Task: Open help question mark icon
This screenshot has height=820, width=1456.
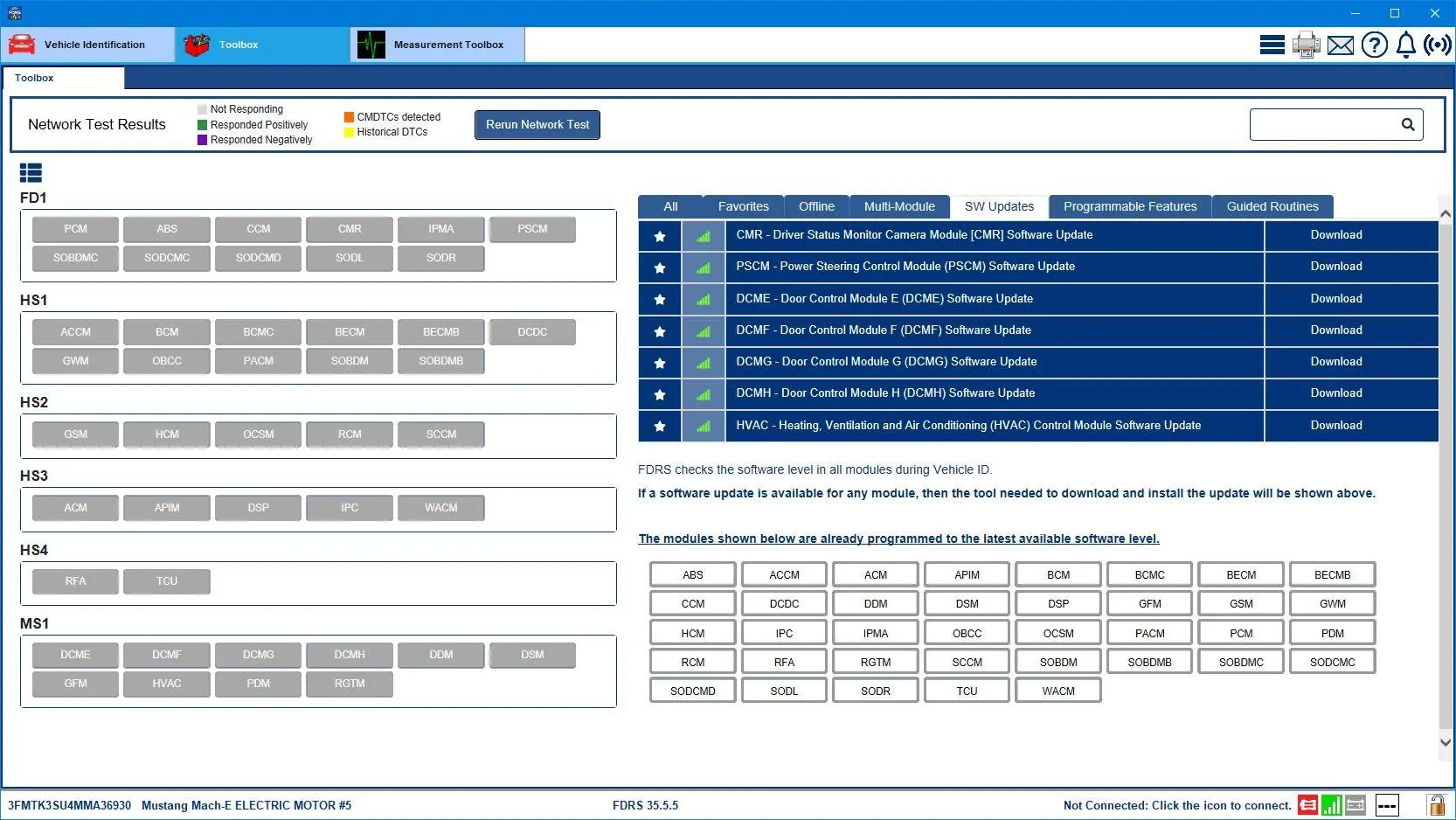Action: coord(1374,45)
